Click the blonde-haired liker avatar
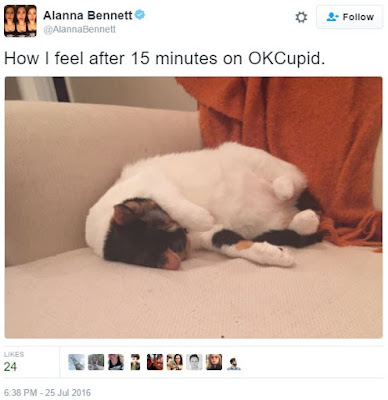 coord(214,362)
